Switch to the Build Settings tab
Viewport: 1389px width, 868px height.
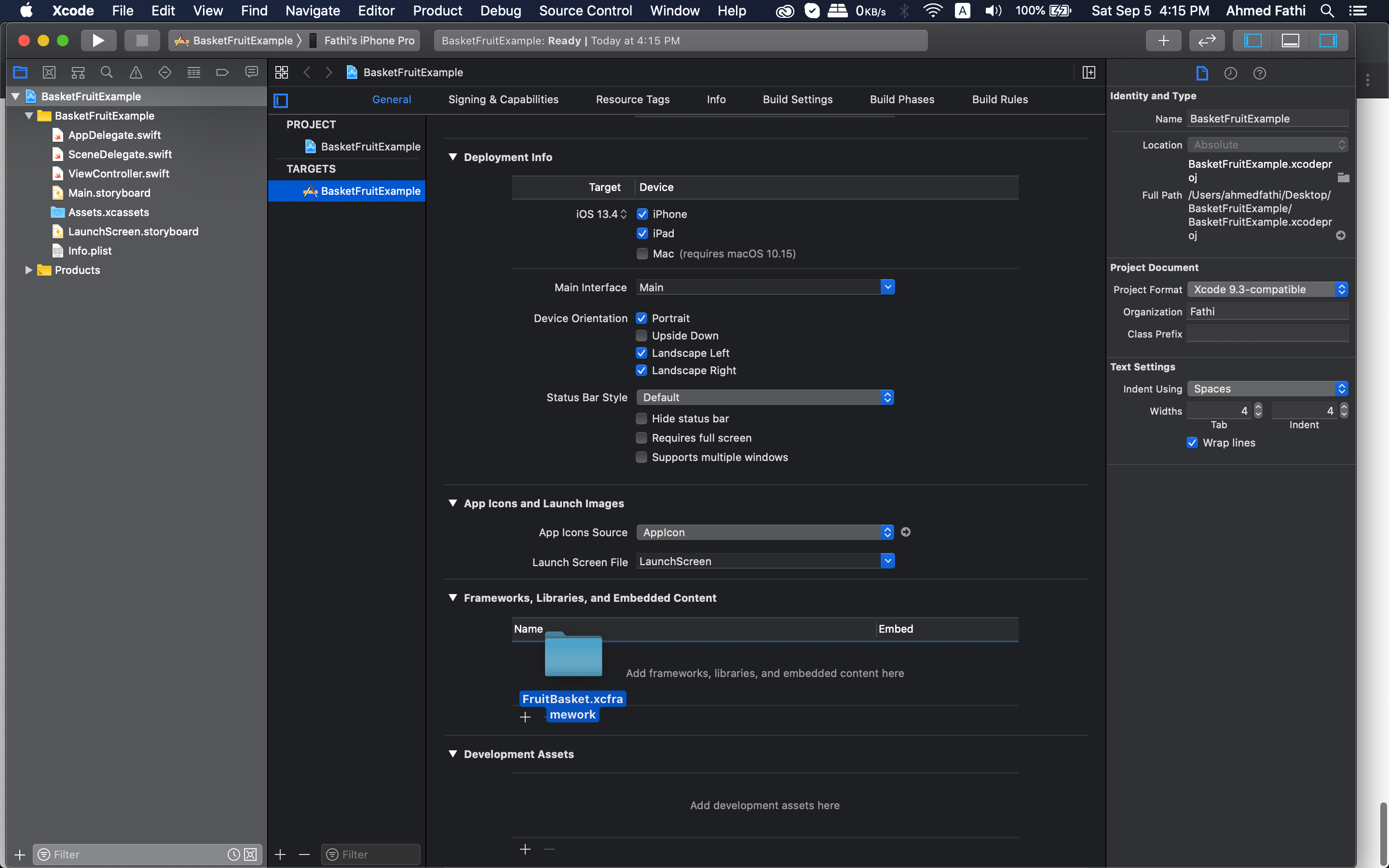click(797, 99)
